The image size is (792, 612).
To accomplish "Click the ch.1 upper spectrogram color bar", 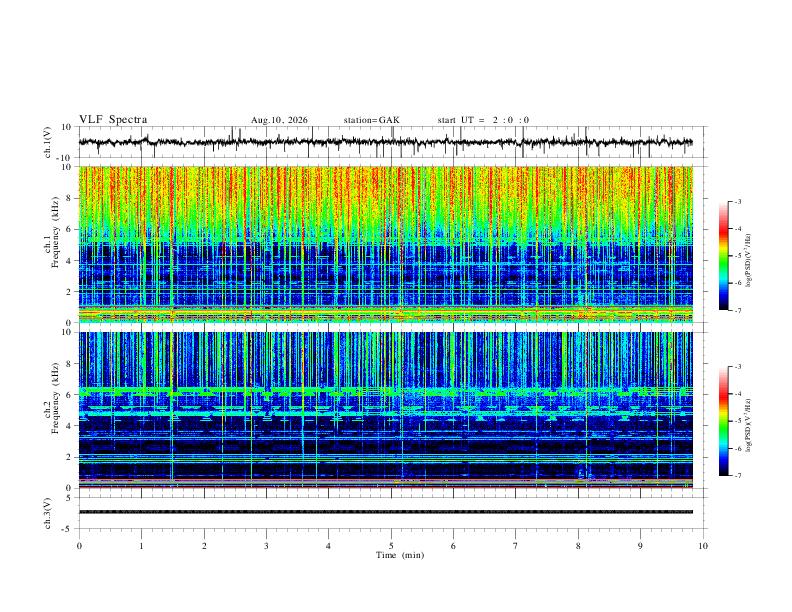I will [723, 256].
